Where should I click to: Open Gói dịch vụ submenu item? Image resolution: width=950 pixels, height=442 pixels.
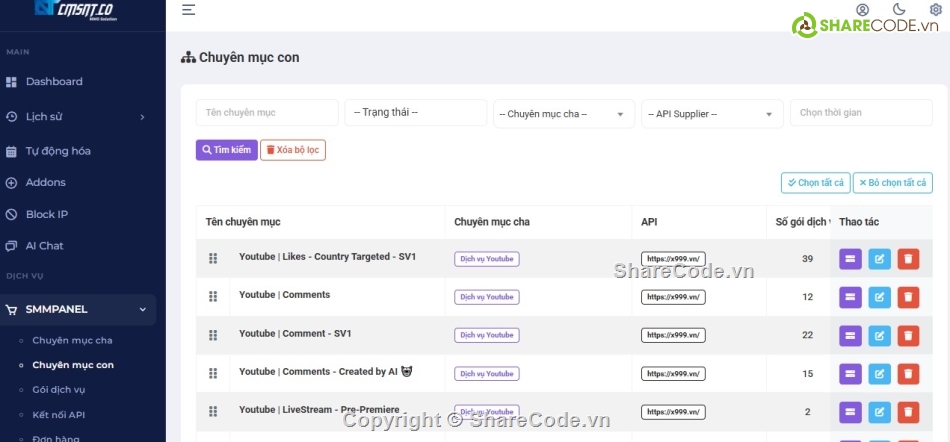click(x=59, y=390)
